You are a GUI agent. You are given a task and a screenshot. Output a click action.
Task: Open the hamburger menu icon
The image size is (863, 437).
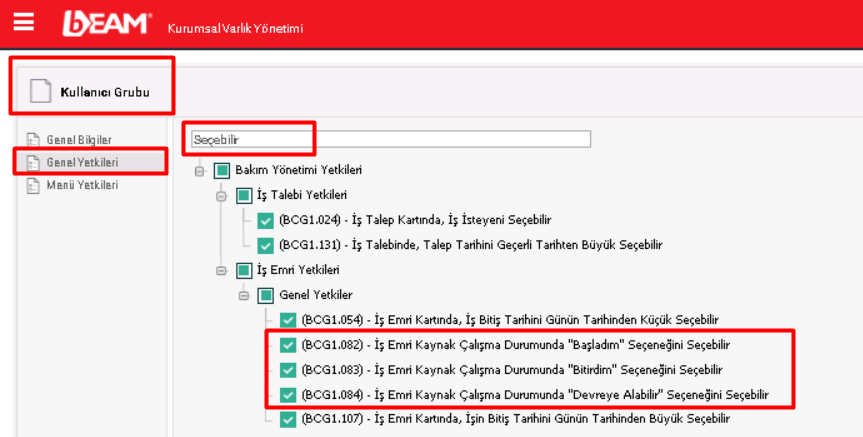point(24,22)
